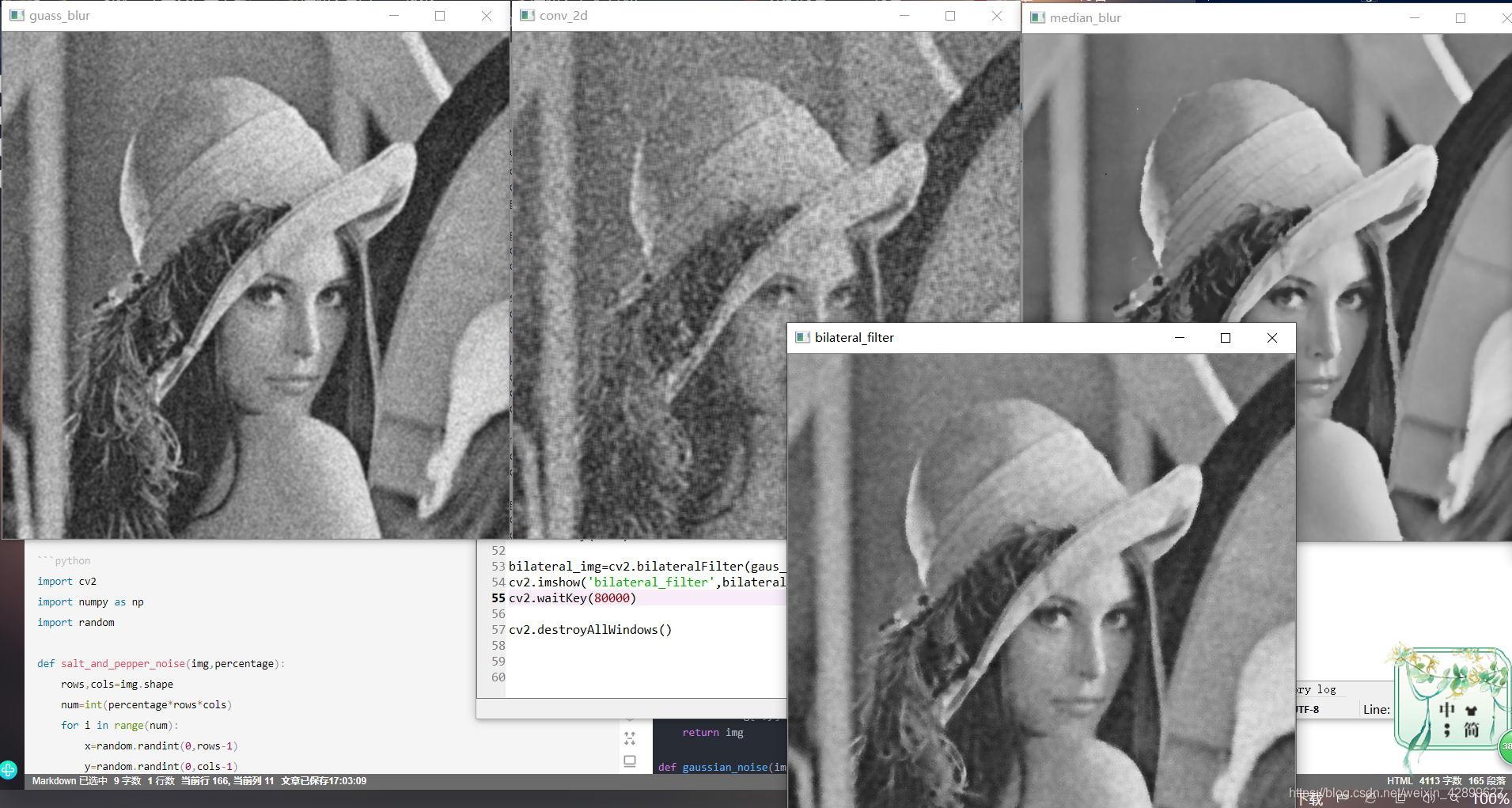The image size is (1512, 808).
Task: Click the '1 行数' status bar entry
Action: [x=161, y=781]
